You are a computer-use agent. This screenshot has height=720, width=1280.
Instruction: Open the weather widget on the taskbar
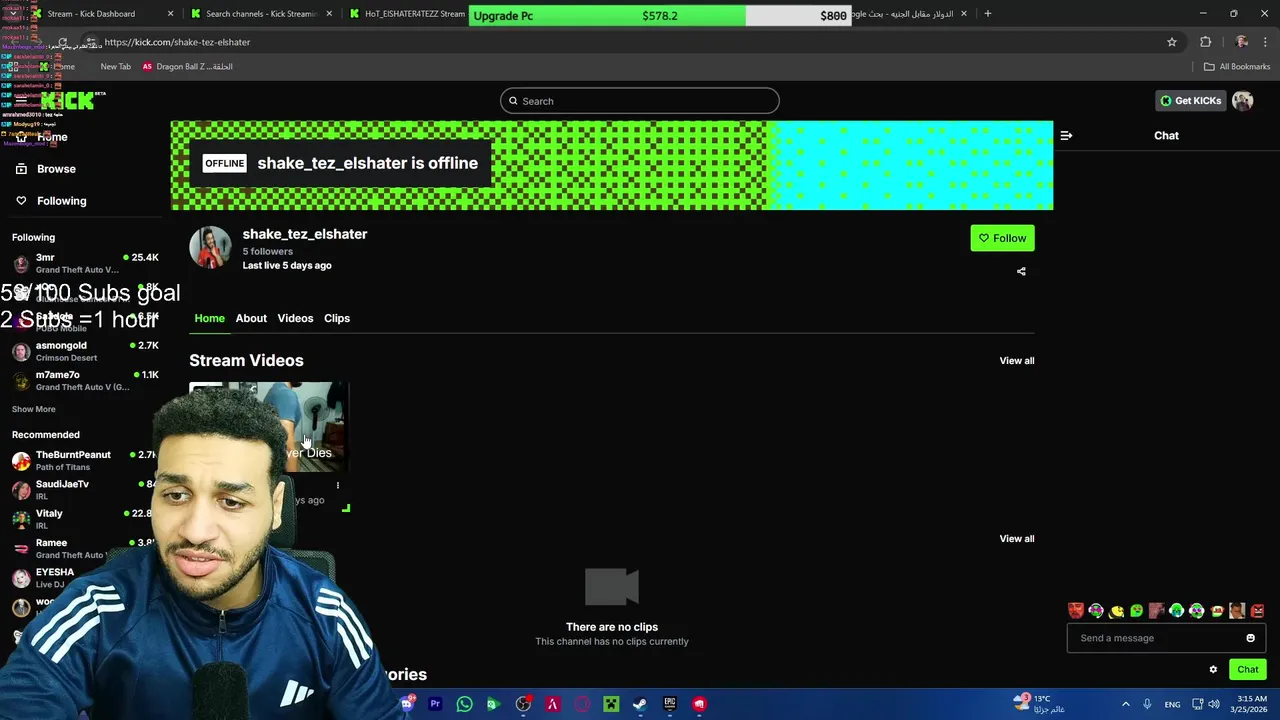coord(1040,704)
